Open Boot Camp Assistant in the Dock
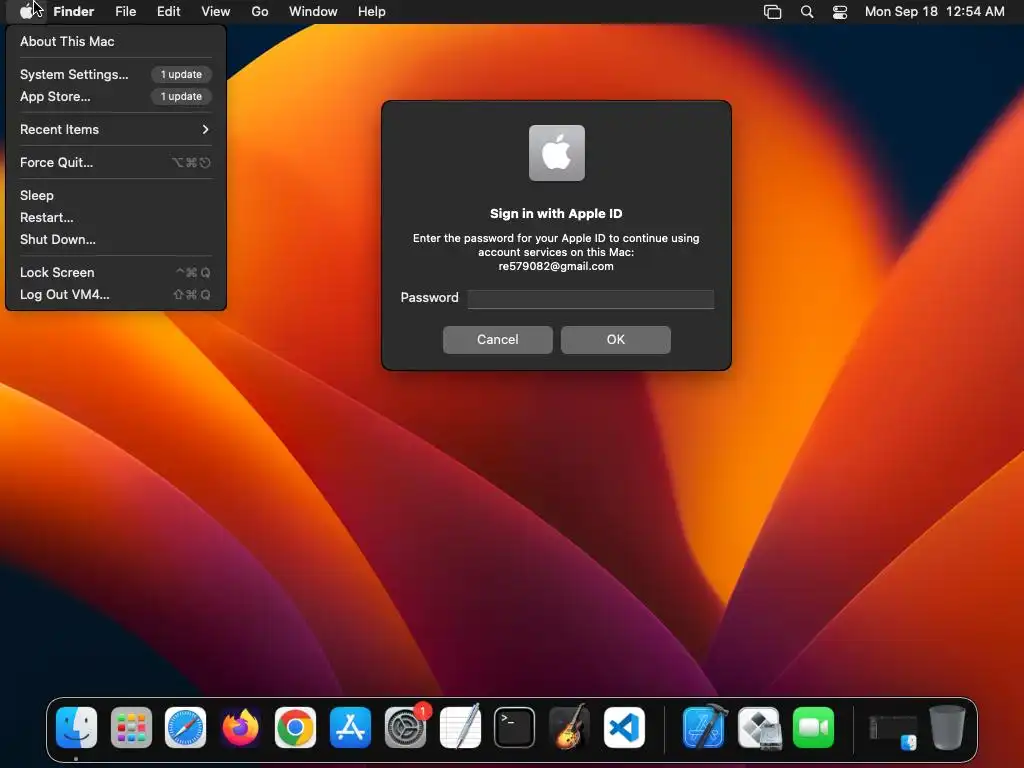The width and height of the screenshot is (1024, 768). (x=759, y=728)
